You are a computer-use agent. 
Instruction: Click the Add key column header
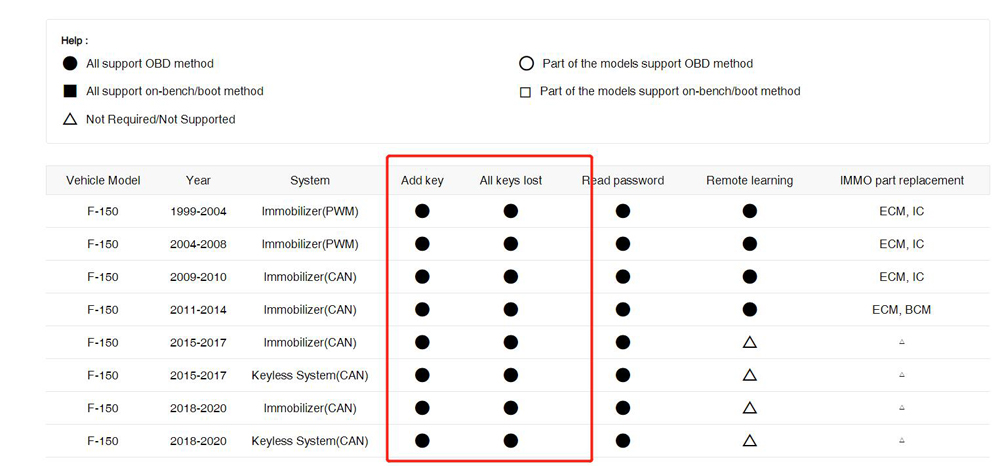tap(422, 180)
